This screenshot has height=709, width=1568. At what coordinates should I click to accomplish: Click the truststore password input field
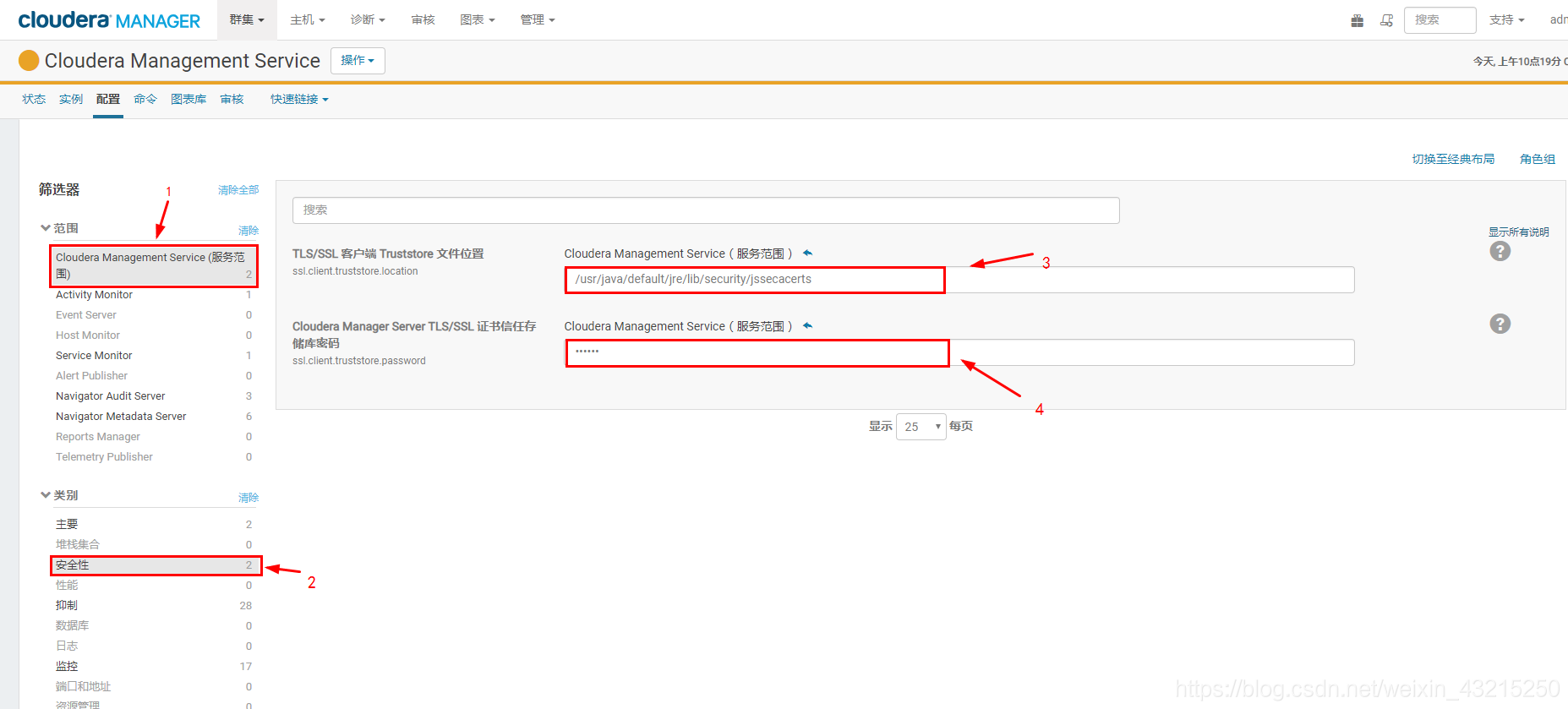click(959, 352)
